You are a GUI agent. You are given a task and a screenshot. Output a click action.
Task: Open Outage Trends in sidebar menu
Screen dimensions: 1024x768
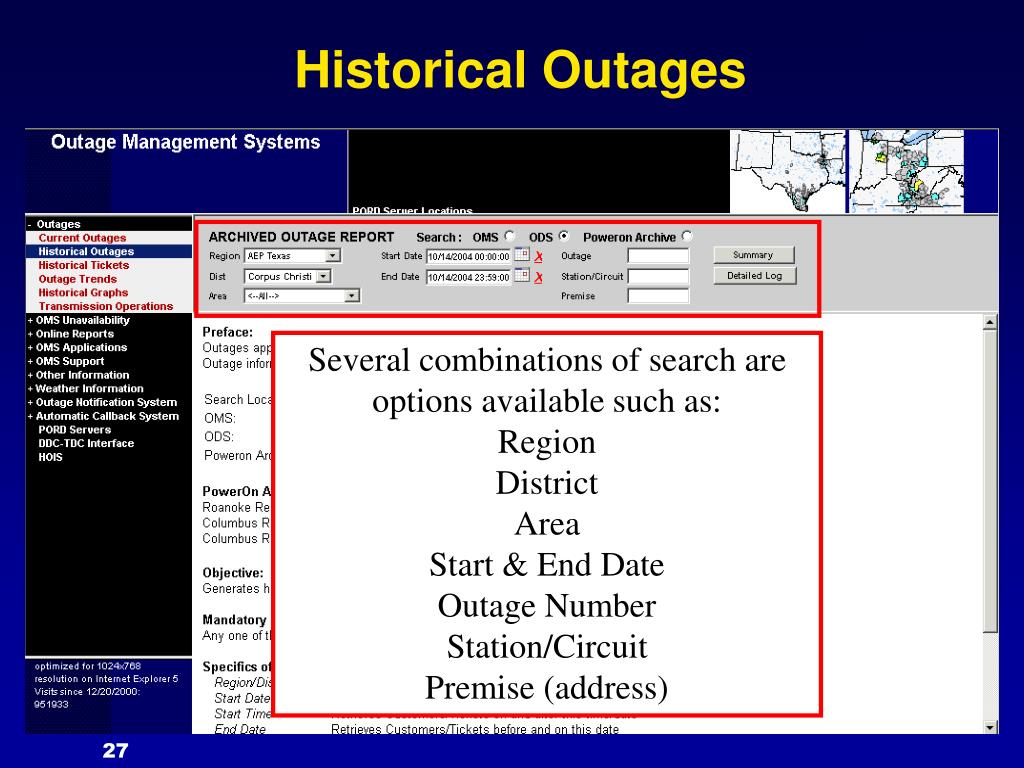pos(77,279)
